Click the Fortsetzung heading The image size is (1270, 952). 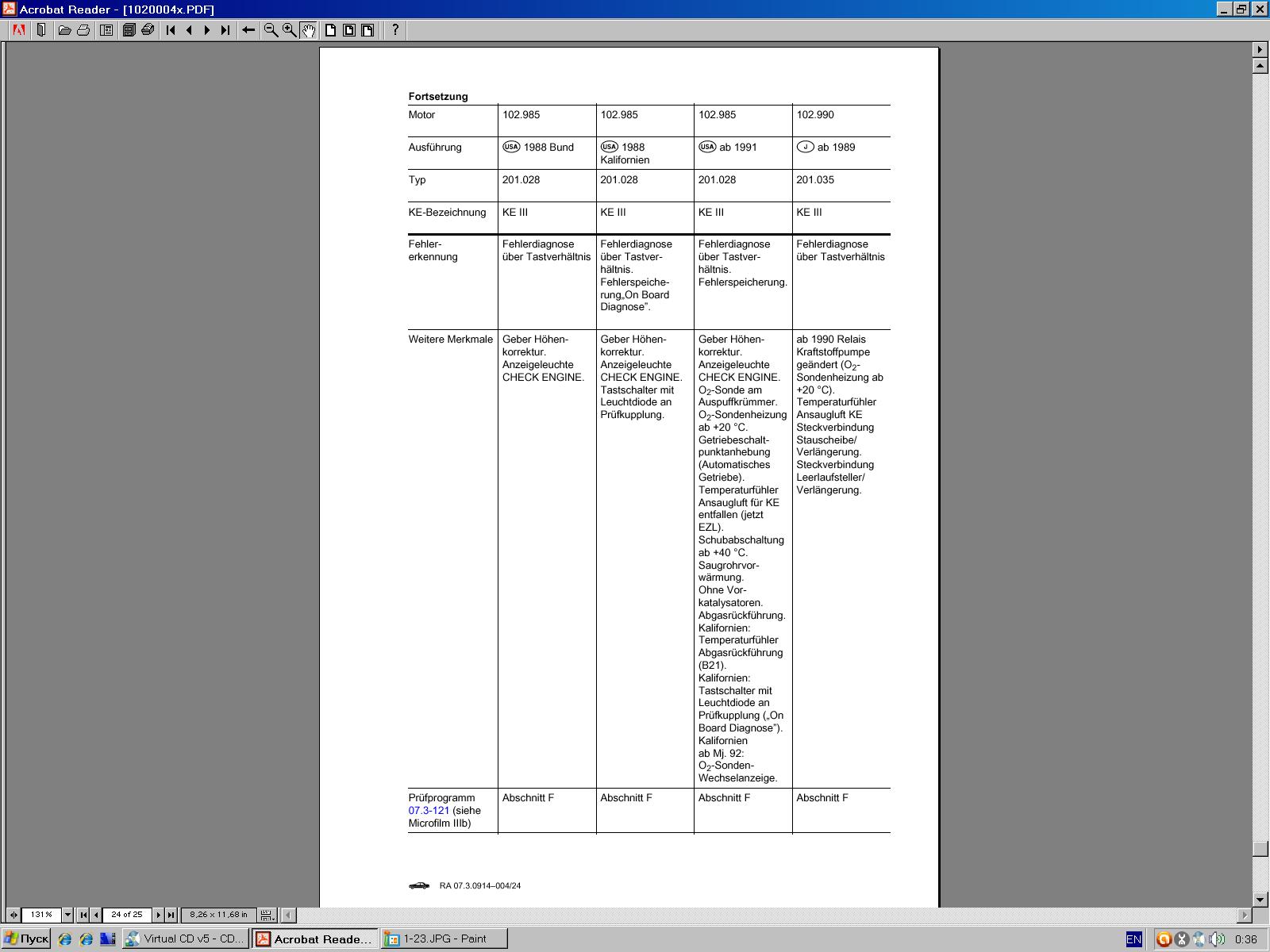tap(438, 96)
